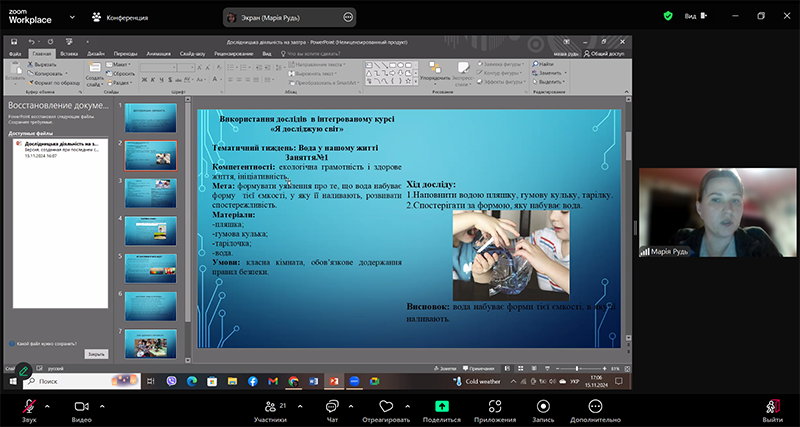
Task: Open the Макет layout dropdown
Action: click(119, 65)
